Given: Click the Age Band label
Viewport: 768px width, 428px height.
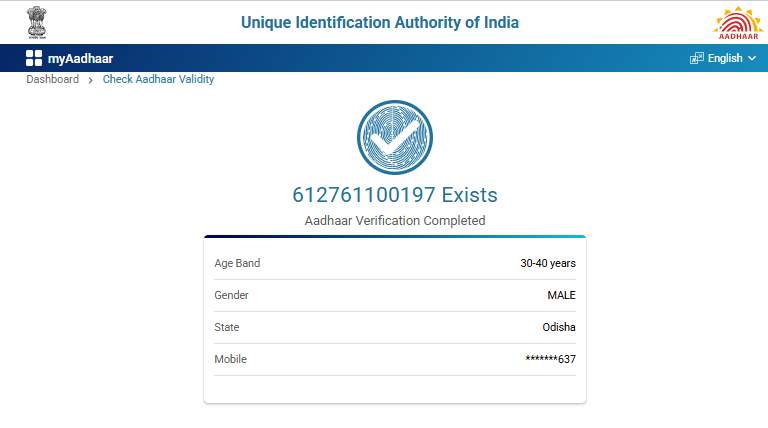Looking at the screenshot, I should (237, 263).
